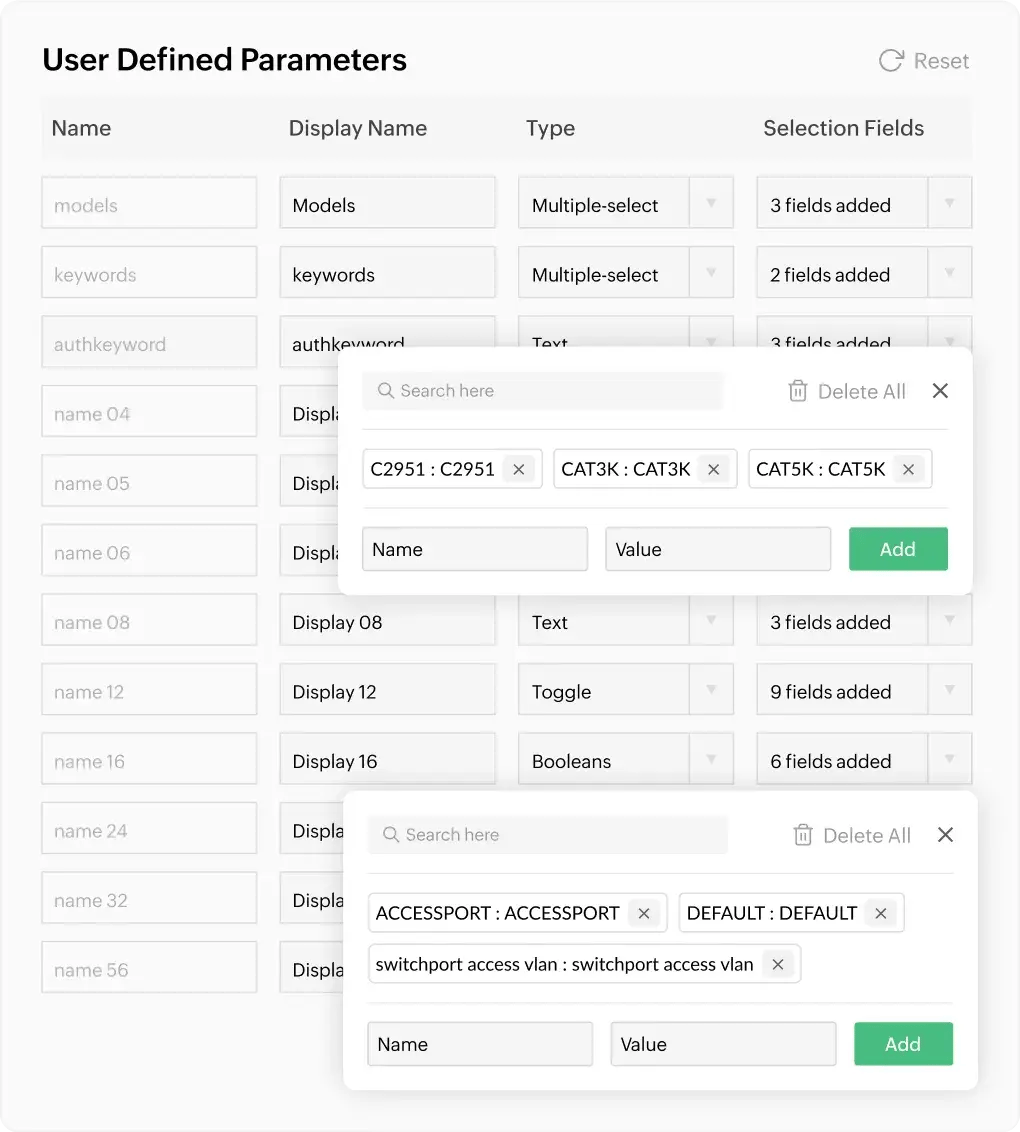1020x1132 pixels.
Task: Click trash icon in upper popup
Action: 798,391
